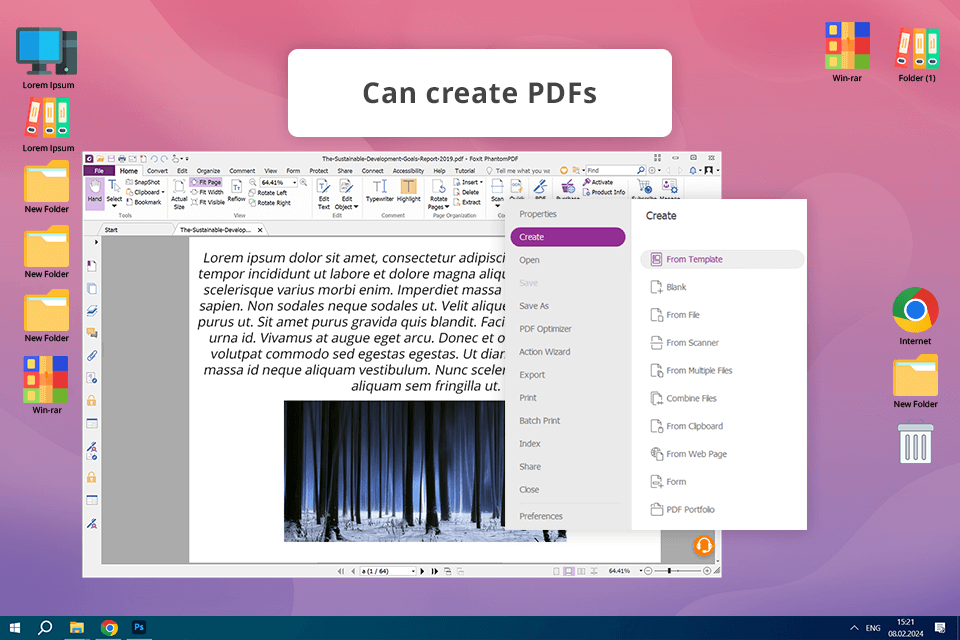The height and width of the screenshot is (640, 960).
Task: Open the Attachments paperclip panel in sidebar
Action: point(92,355)
